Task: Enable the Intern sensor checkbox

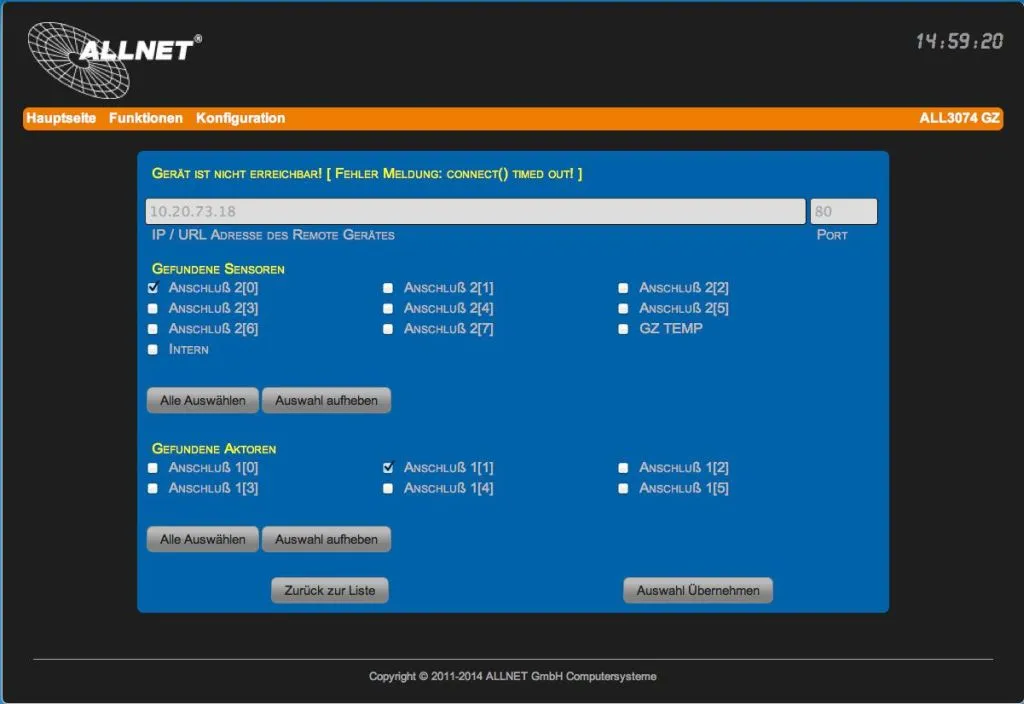Action: [x=152, y=350]
